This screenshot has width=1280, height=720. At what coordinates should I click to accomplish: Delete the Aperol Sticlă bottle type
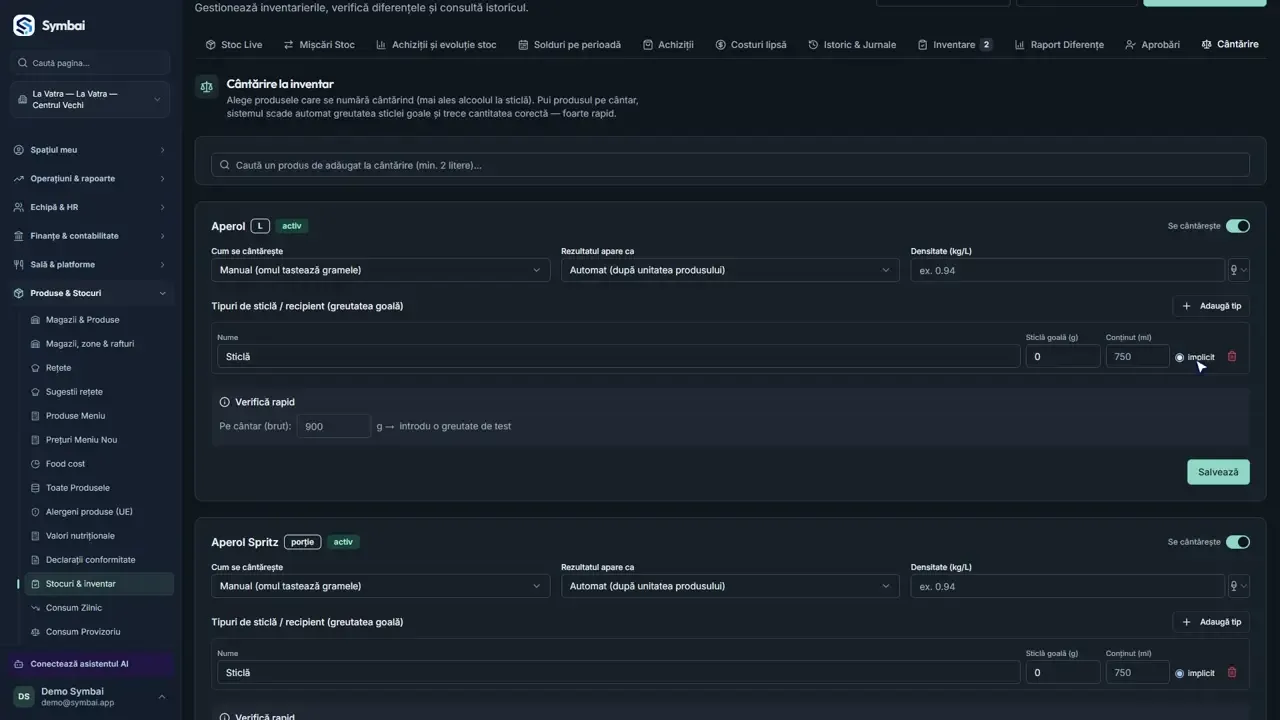pyautogui.click(x=1232, y=357)
